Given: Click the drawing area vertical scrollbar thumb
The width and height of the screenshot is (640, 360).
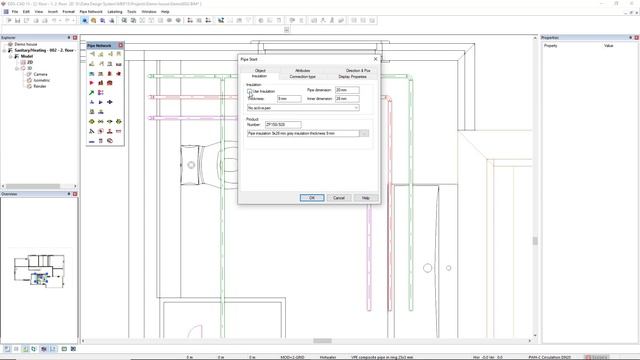Looking at the screenshot, I should click(535, 241).
